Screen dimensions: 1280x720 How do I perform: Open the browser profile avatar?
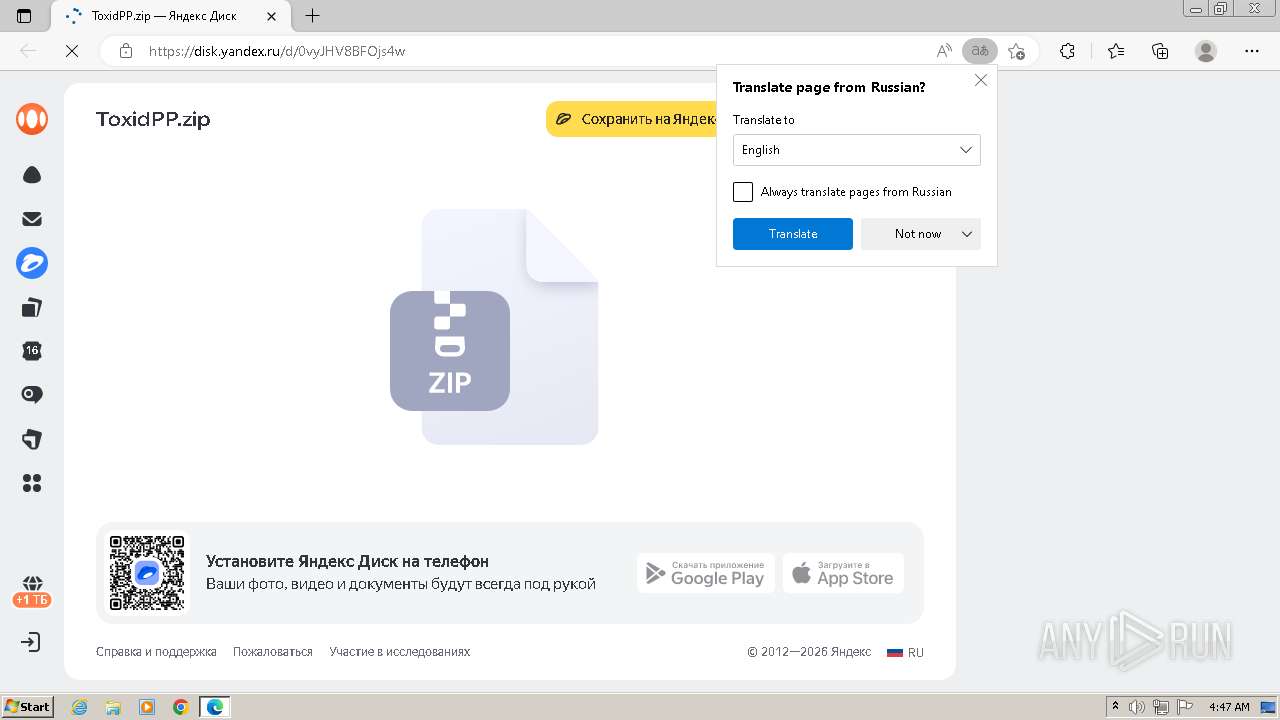click(1206, 51)
